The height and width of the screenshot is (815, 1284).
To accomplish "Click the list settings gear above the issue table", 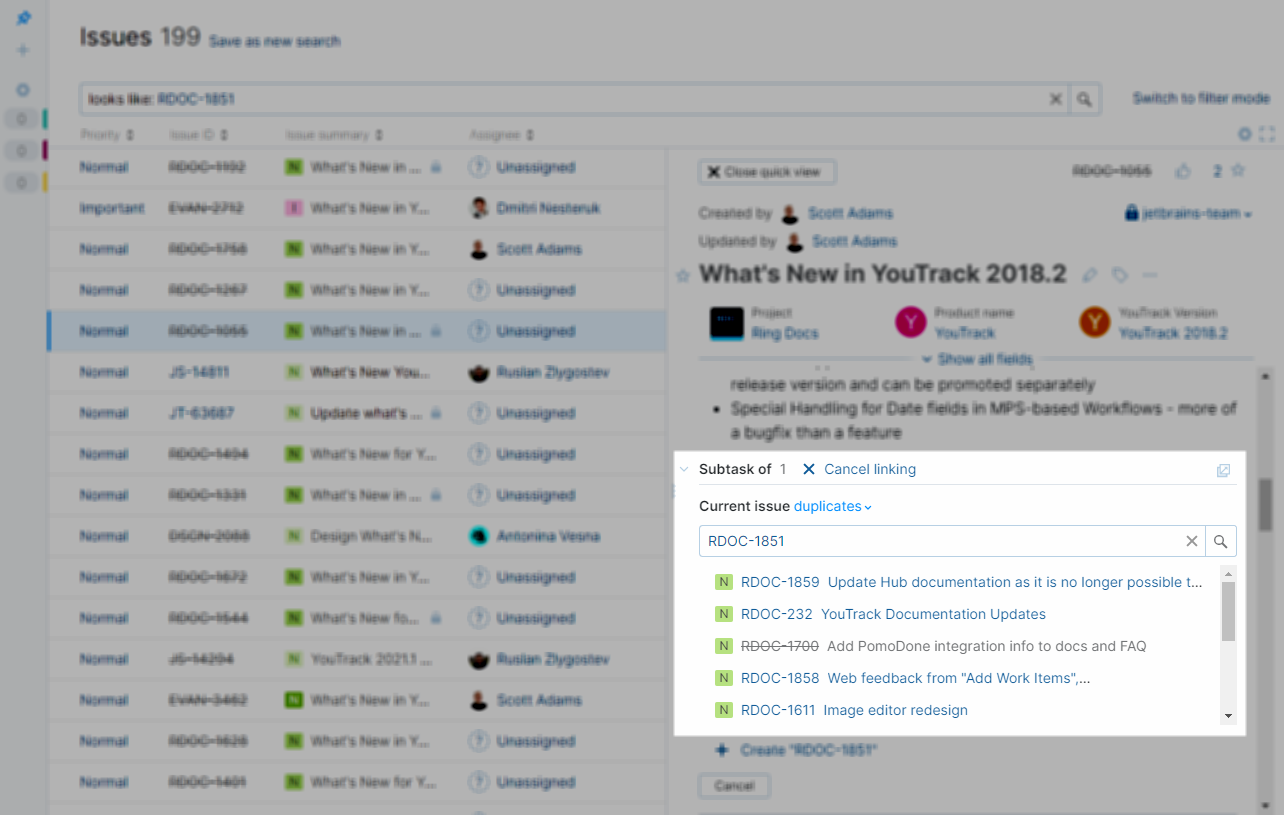I will (x=1244, y=133).
